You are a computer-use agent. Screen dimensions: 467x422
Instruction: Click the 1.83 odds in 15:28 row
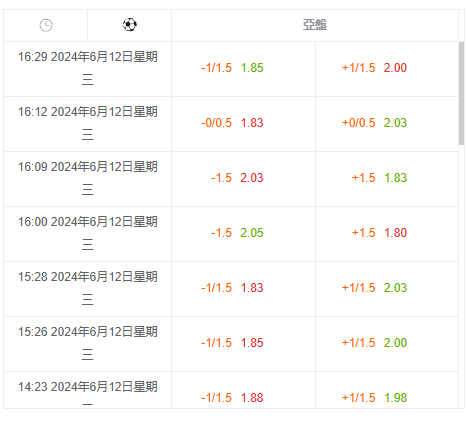click(x=252, y=288)
